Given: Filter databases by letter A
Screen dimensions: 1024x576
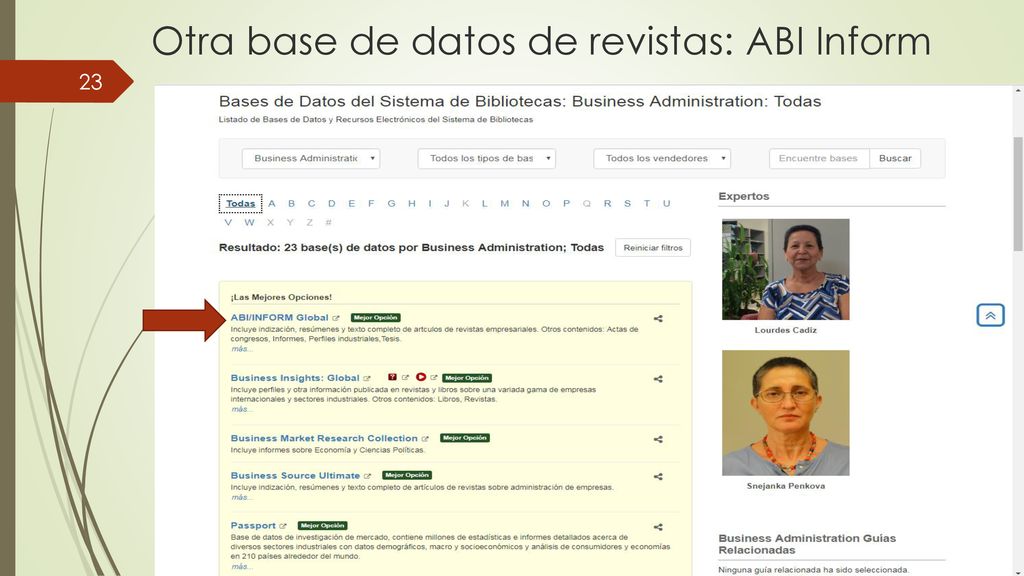Looking at the screenshot, I should point(272,204).
